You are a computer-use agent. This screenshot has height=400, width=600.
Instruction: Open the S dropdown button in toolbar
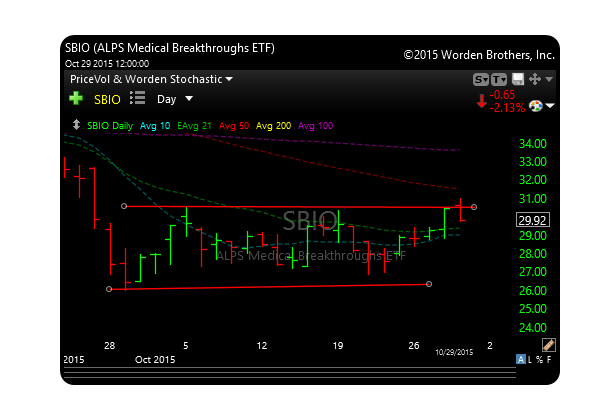pos(481,80)
